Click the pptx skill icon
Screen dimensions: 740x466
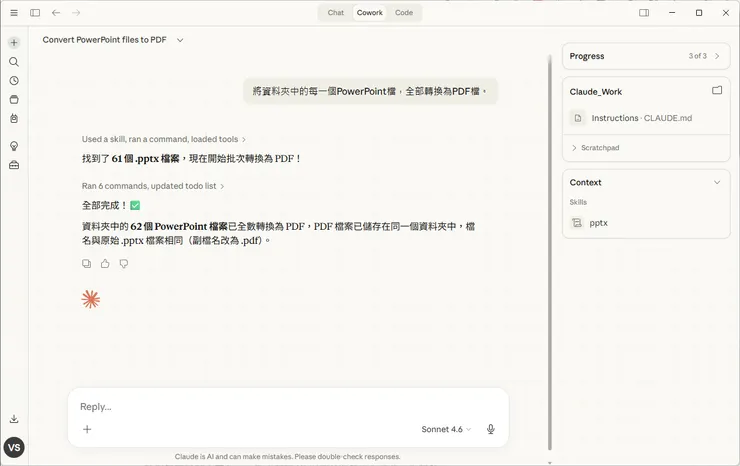pyautogui.click(x=577, y=222)
